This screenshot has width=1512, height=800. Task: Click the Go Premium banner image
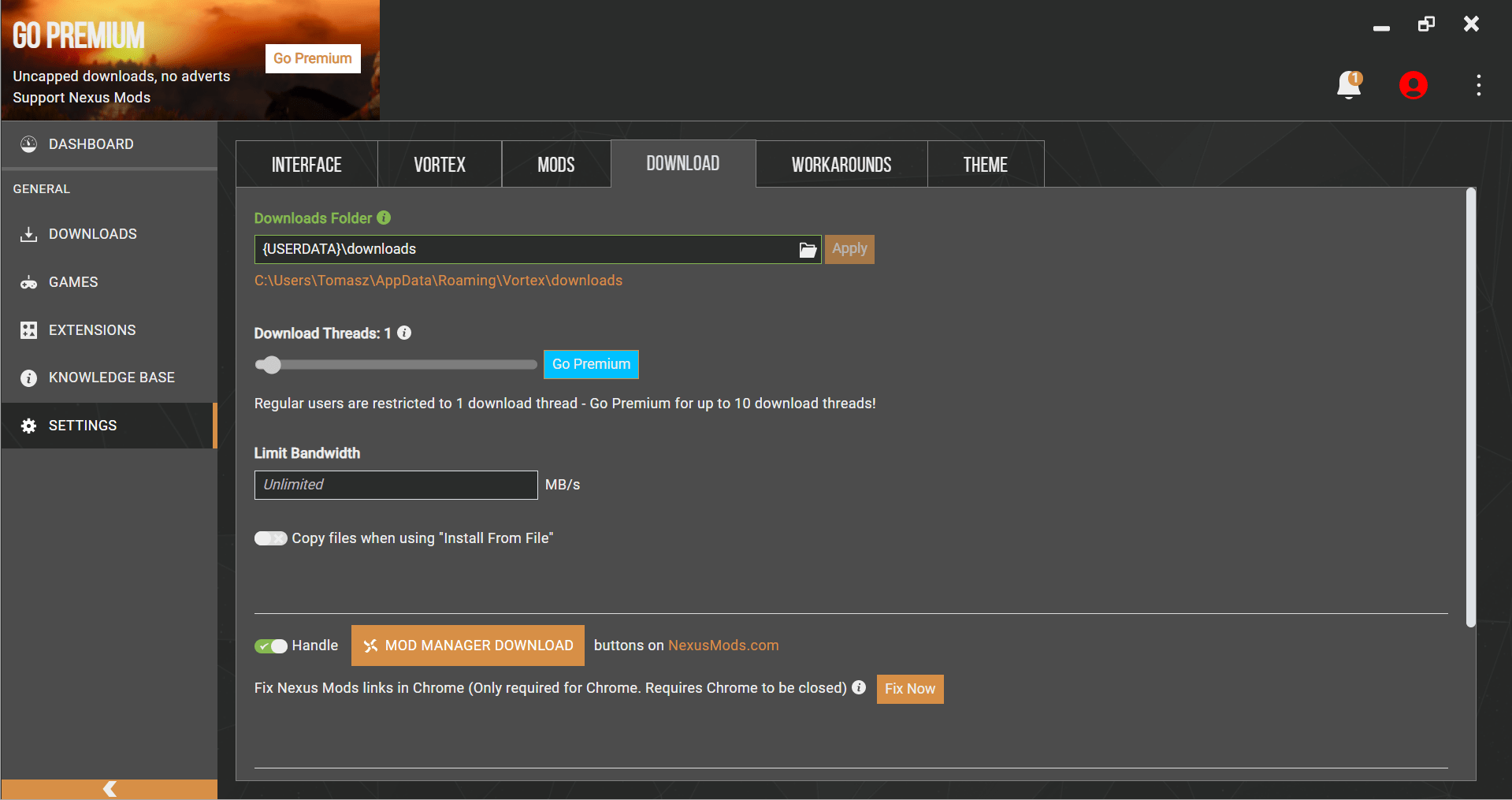coord(190,61)
